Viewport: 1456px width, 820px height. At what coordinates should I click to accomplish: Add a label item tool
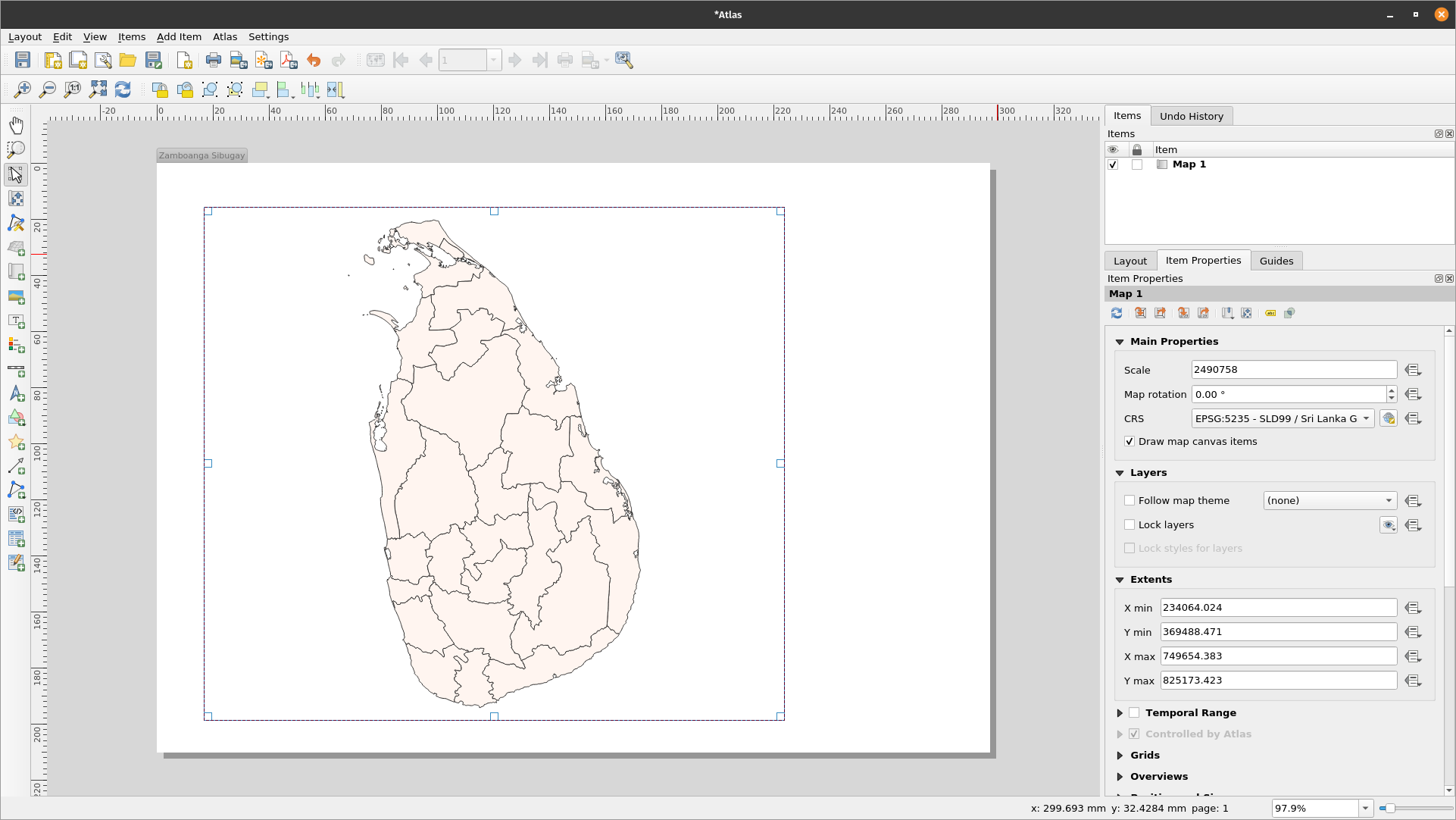16,321
